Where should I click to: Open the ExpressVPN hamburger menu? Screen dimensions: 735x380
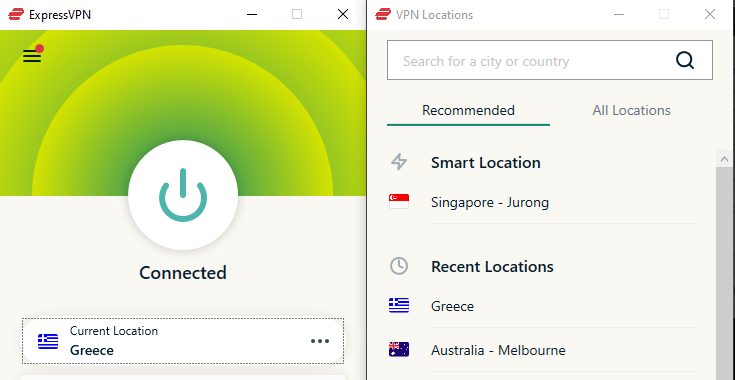[32, 56]
